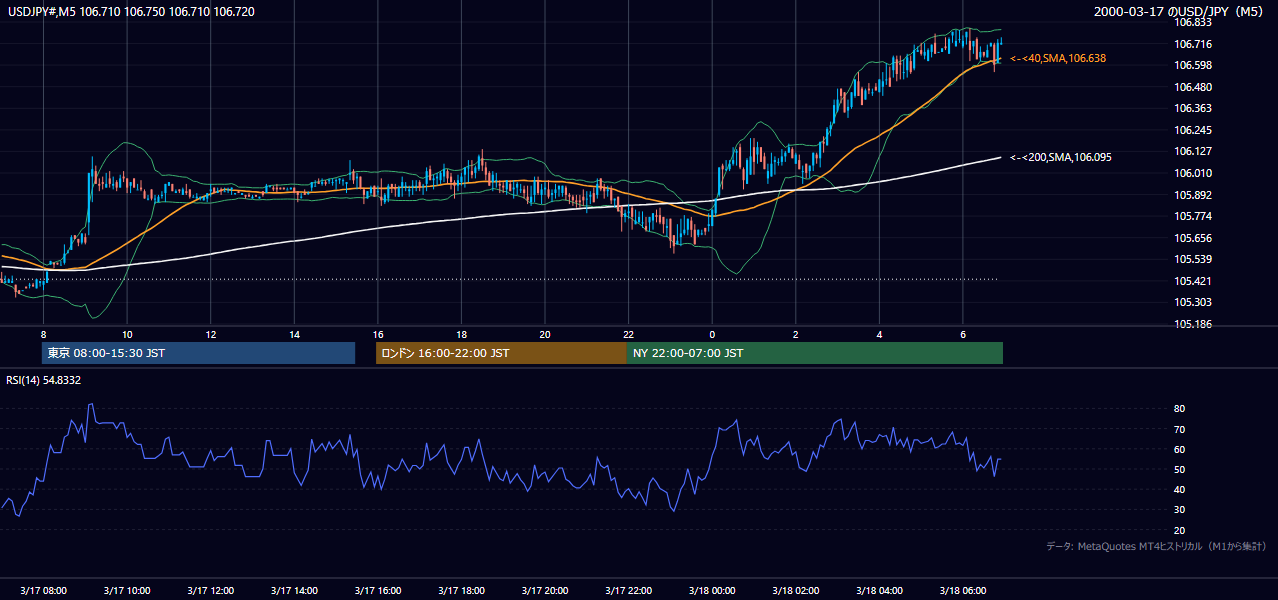Click price axis value 106.127
The image size is (1278, 600).
coord(1193,152)
